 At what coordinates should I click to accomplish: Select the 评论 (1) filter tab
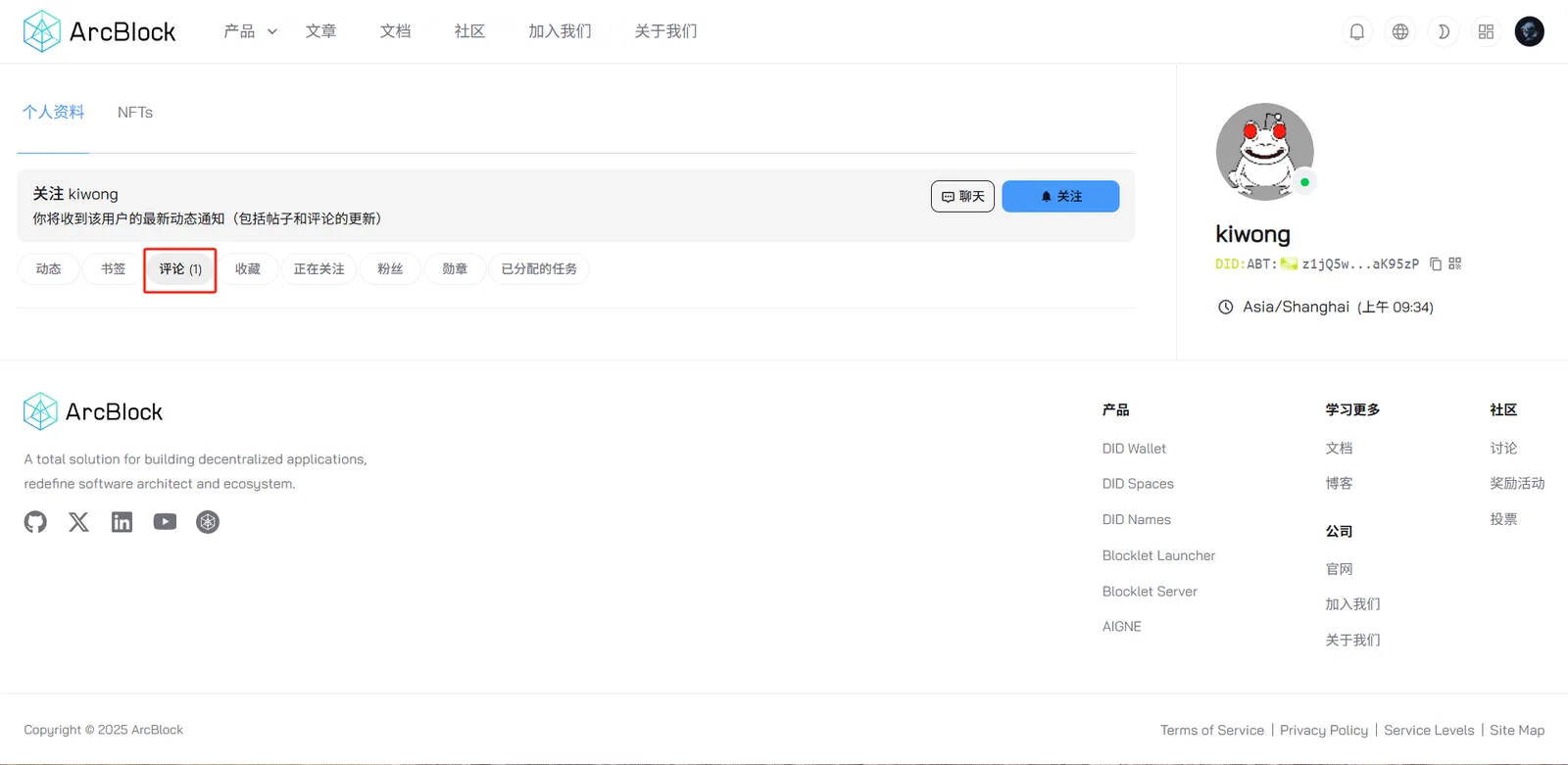180,268
